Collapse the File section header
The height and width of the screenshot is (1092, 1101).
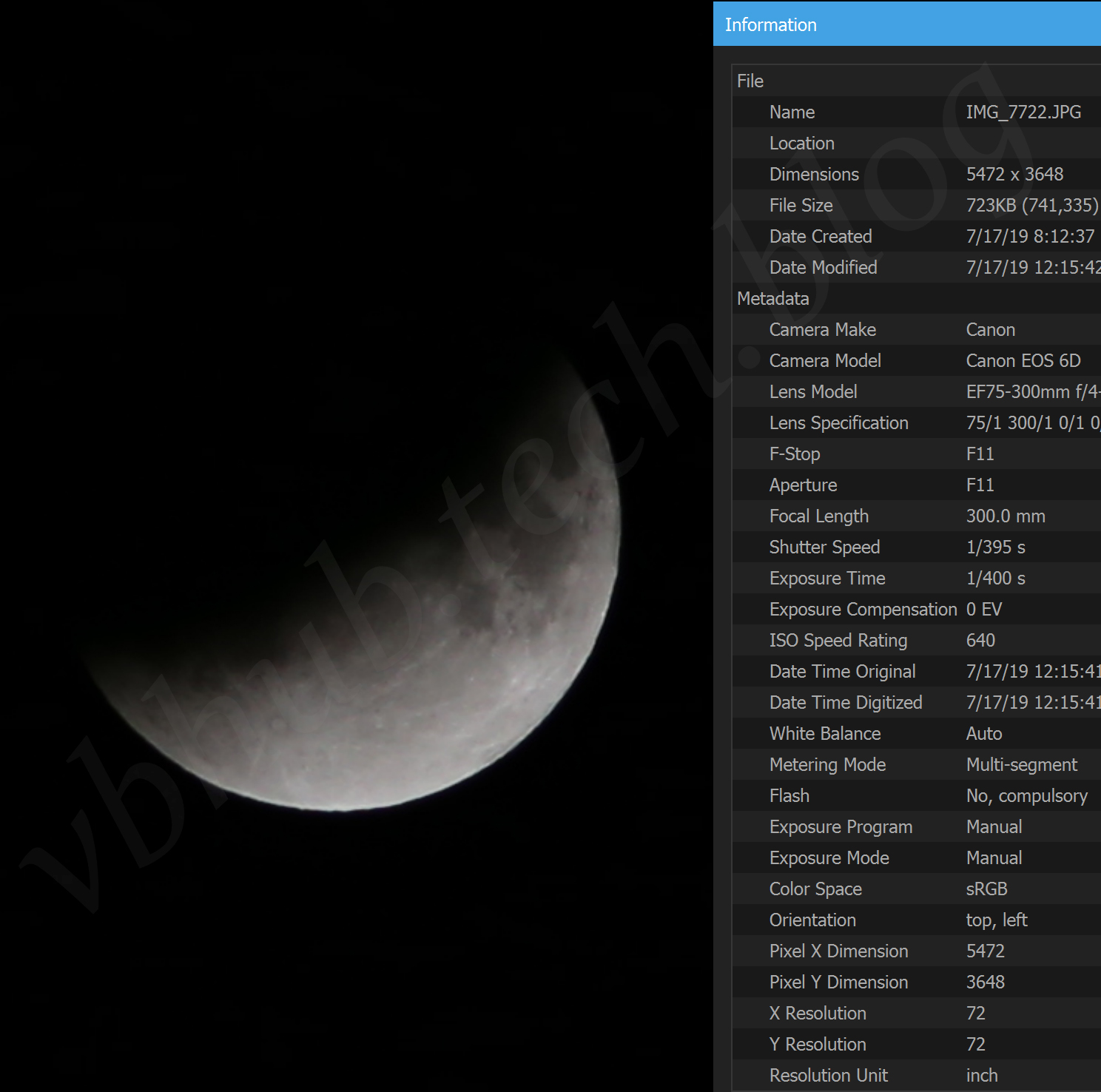pos(750,81)
